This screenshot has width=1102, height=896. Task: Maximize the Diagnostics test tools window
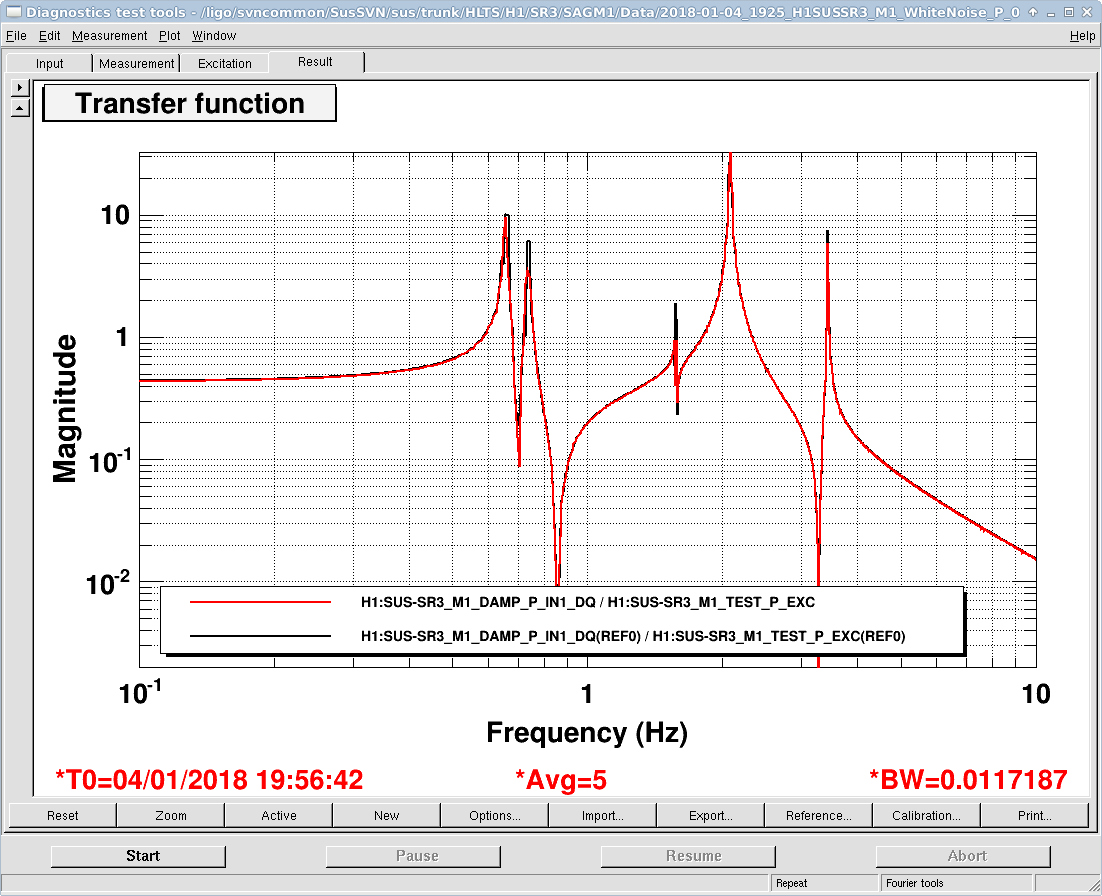coord(1068,12)
